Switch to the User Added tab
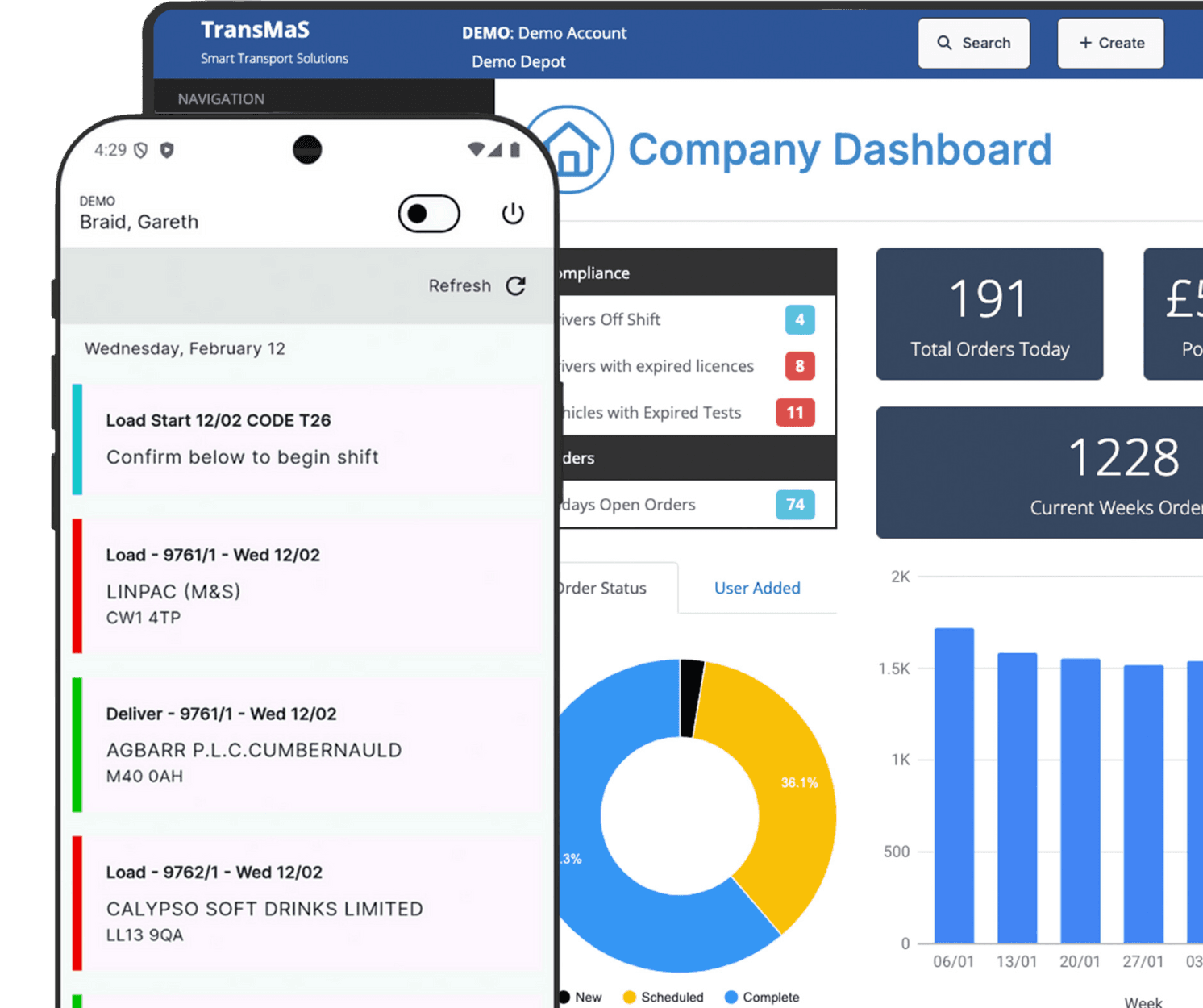The height and width of the screenshot is (1008, 1203). 757,588
